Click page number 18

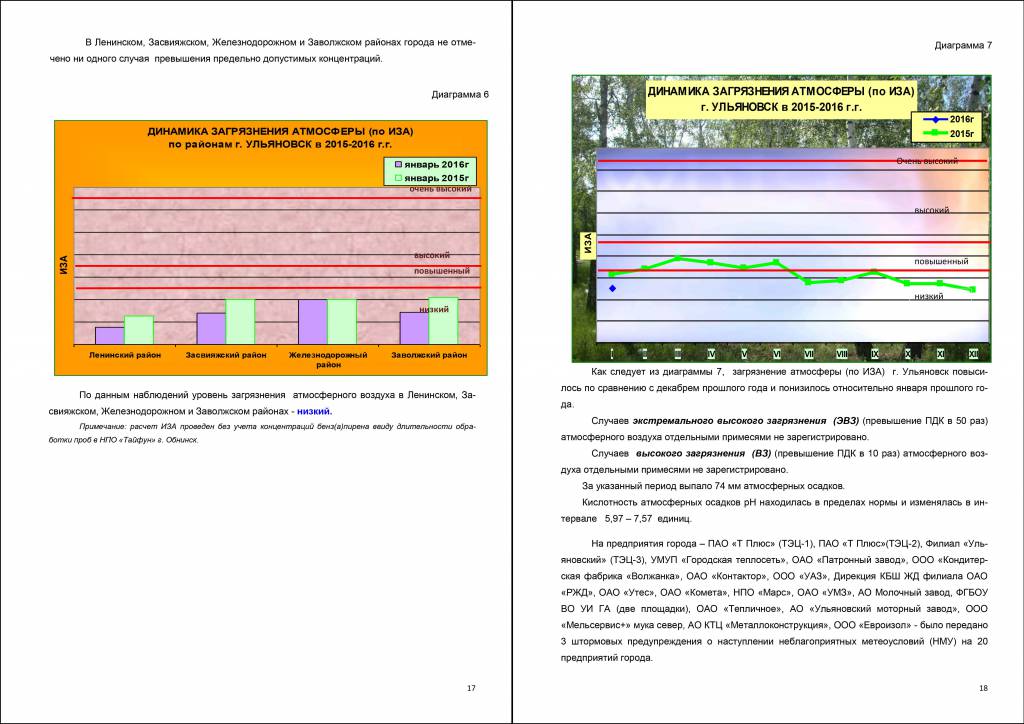tap(984, 688)
